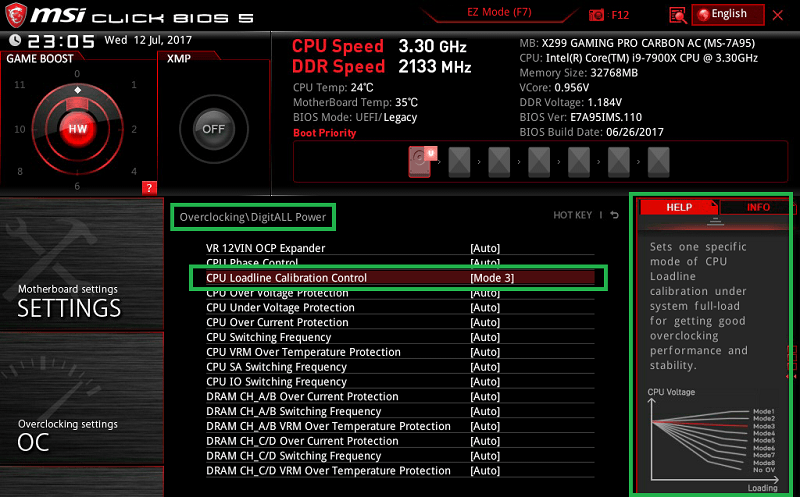Select DRAM CH_A/B VRM Over Temperature Protection label

328,426
